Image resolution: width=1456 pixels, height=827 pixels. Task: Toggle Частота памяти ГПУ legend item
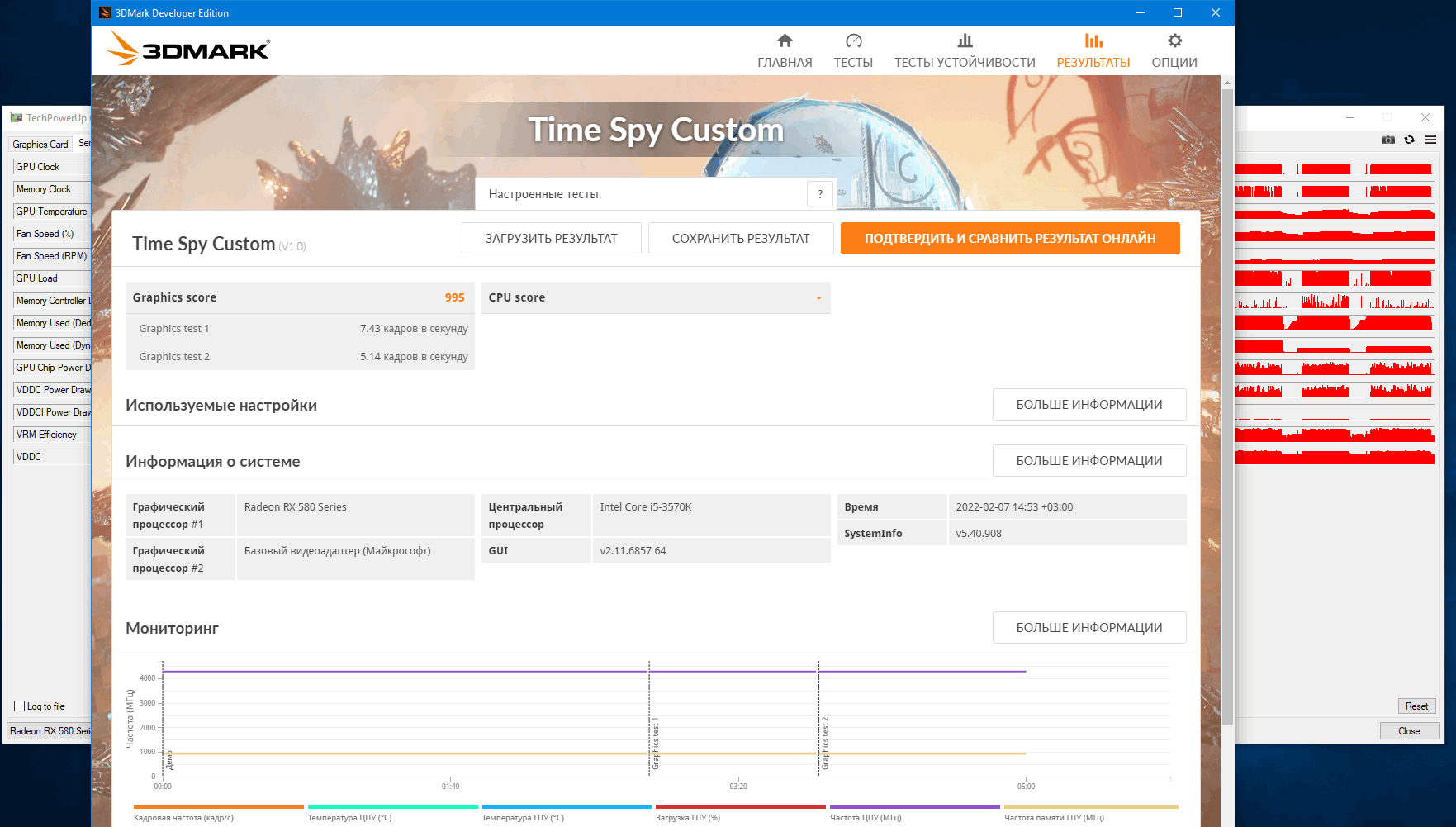(1091, 813)
